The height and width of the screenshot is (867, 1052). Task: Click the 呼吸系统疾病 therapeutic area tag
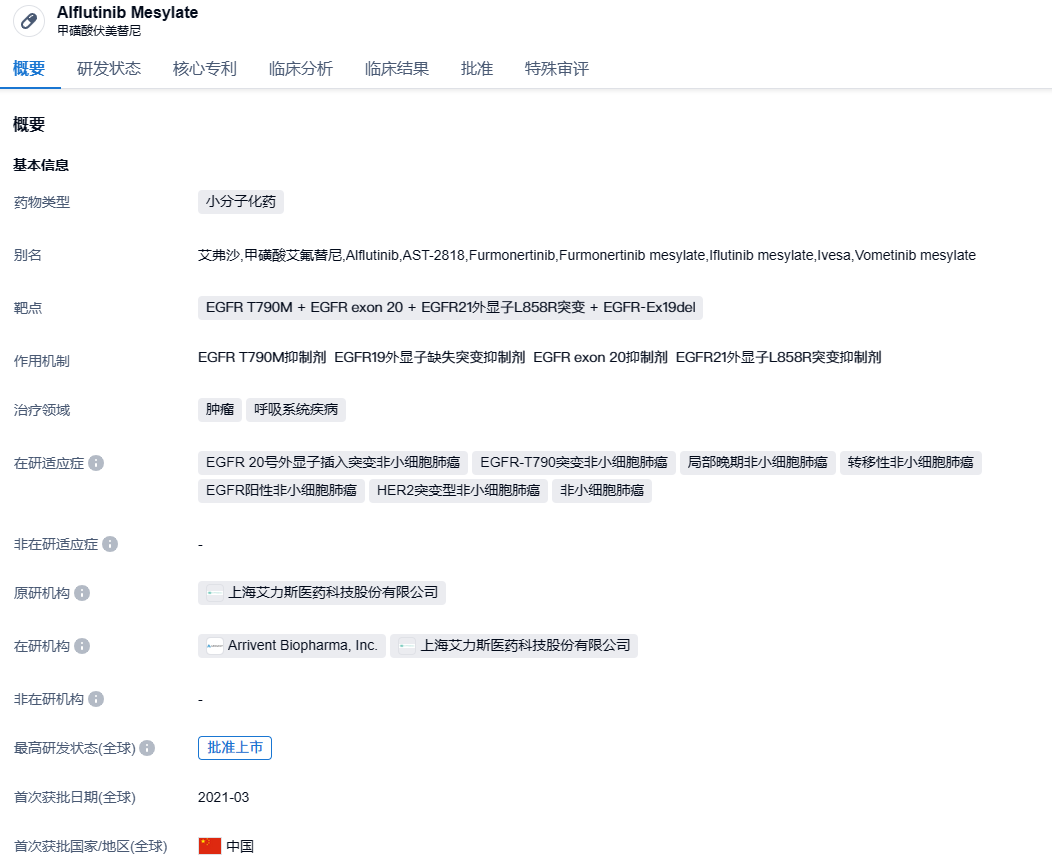(x=296, y=410)
